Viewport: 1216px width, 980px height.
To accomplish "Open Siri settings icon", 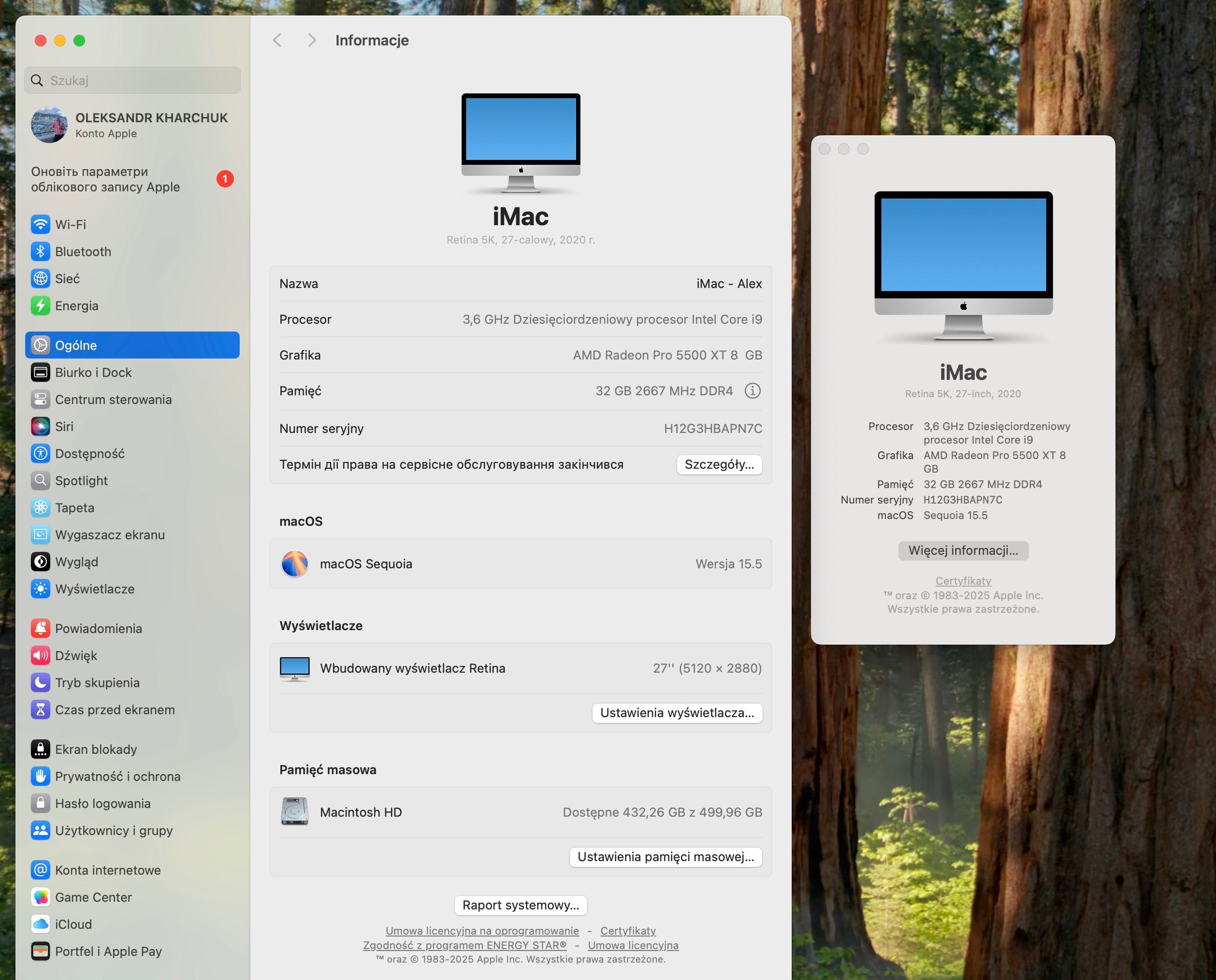I will (40, 427).
